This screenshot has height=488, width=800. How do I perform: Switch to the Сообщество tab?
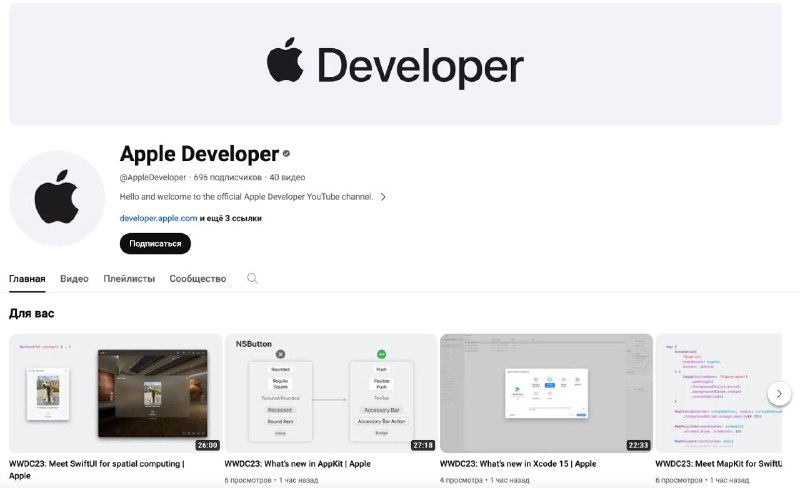click(197, 279)
